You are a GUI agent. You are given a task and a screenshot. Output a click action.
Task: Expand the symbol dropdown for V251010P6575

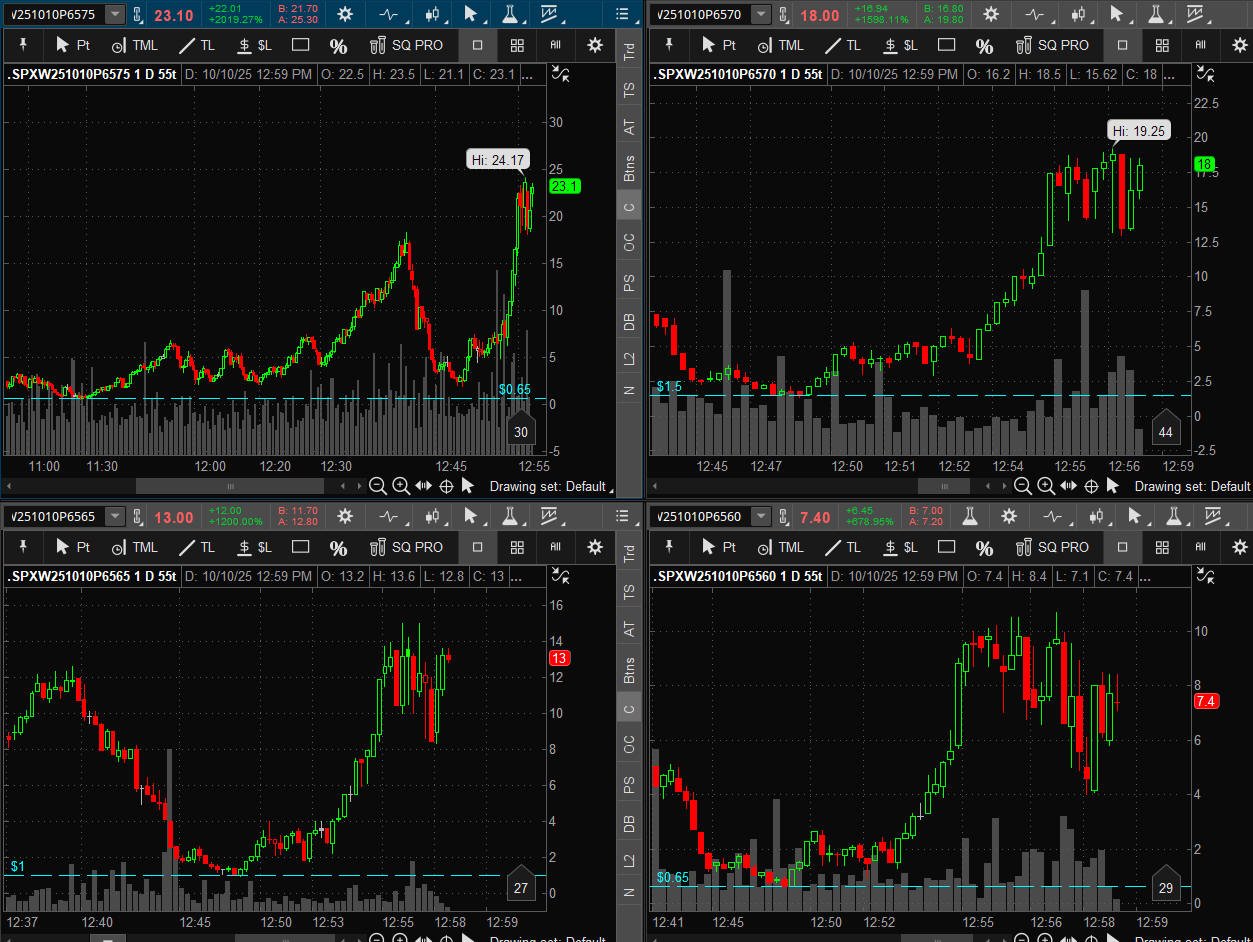coord(116,14)
